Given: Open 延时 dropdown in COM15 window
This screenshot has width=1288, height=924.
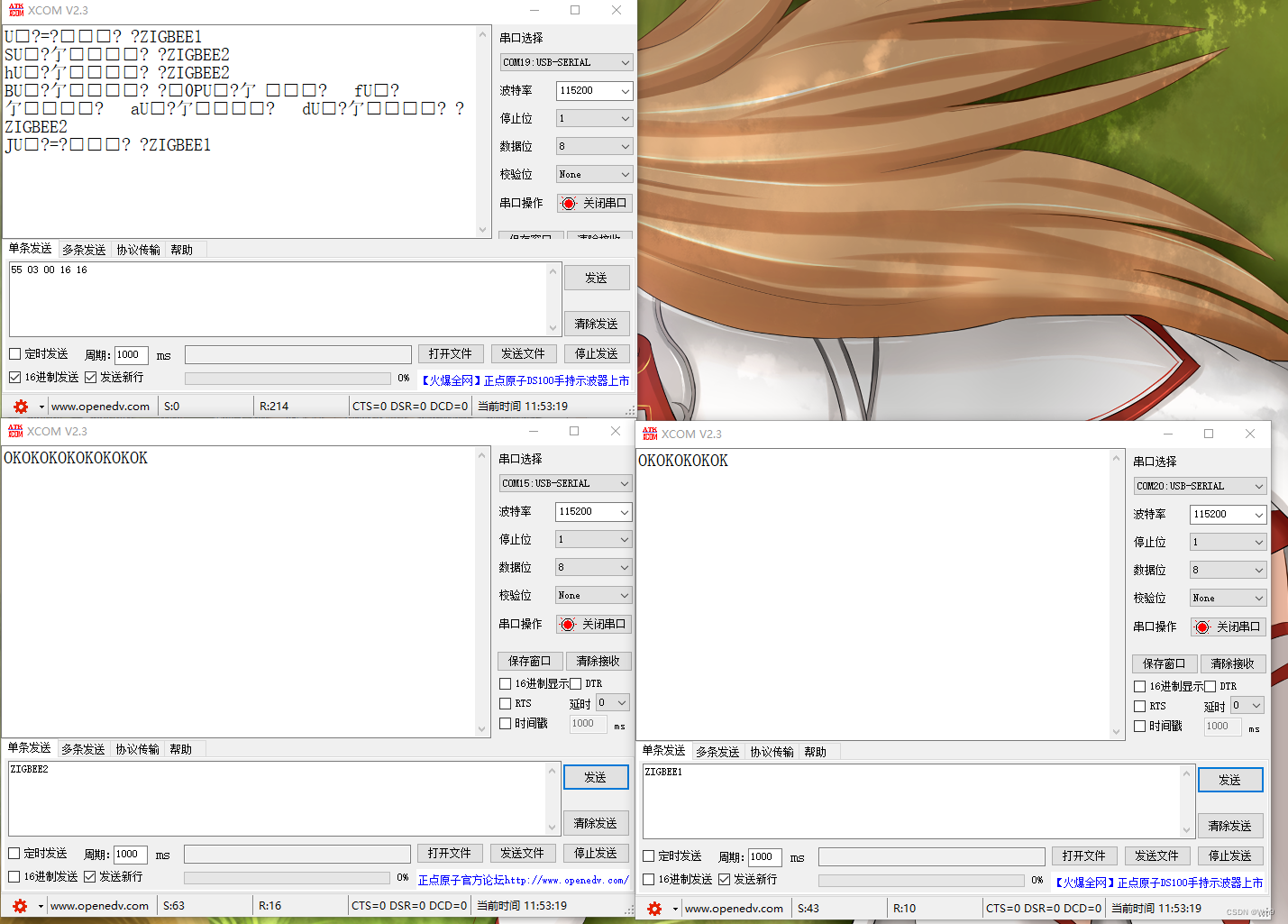Looking at the screenshot, I should click(613, 703).
